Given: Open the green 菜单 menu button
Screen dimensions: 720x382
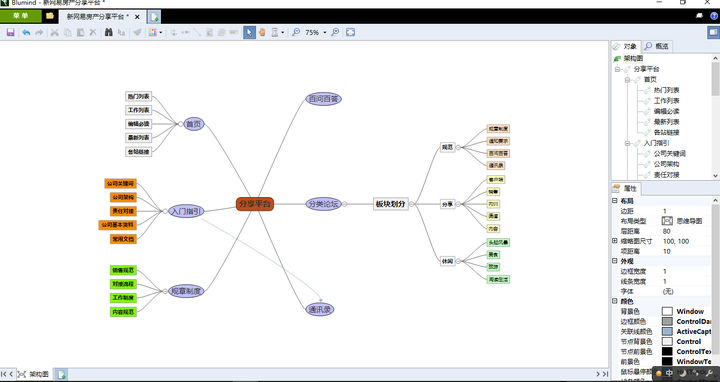Looking at the screenshot, I should [x=21, y=16].
